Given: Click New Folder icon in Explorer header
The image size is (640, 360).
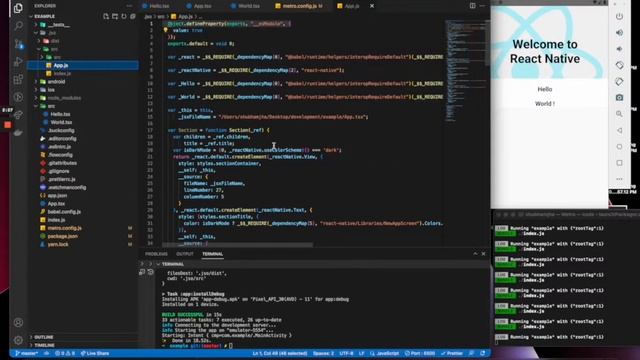Looking at the screenshot, I should click(115, 16).
